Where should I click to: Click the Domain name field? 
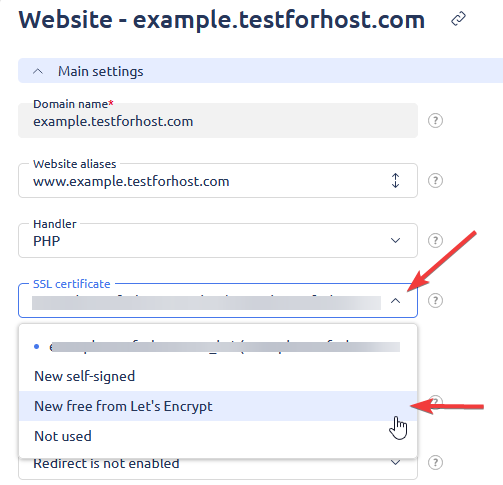218,120
